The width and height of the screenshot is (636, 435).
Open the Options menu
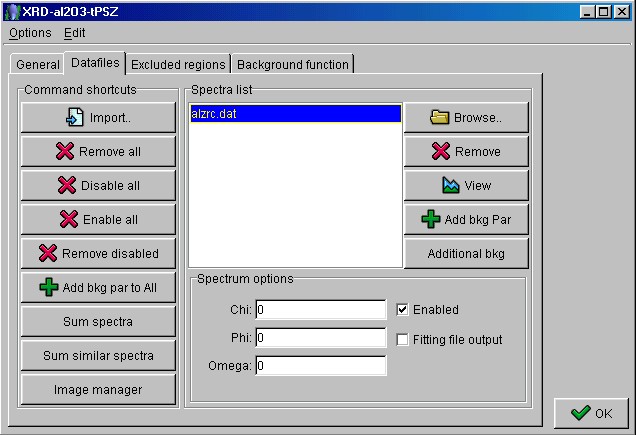coord(30,33)
